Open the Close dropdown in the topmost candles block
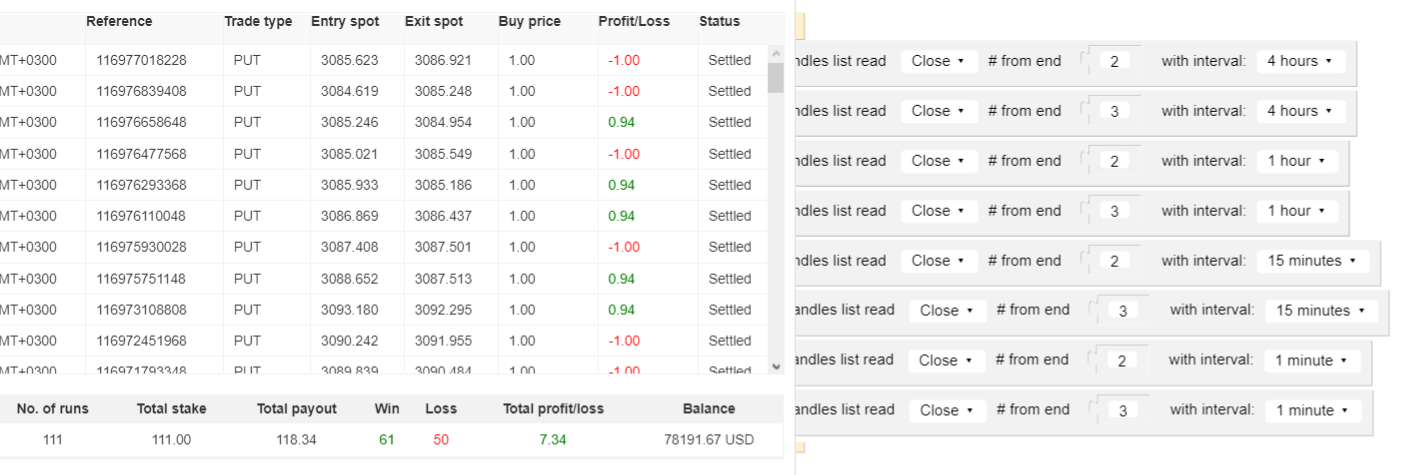 (x=938, y=61)
